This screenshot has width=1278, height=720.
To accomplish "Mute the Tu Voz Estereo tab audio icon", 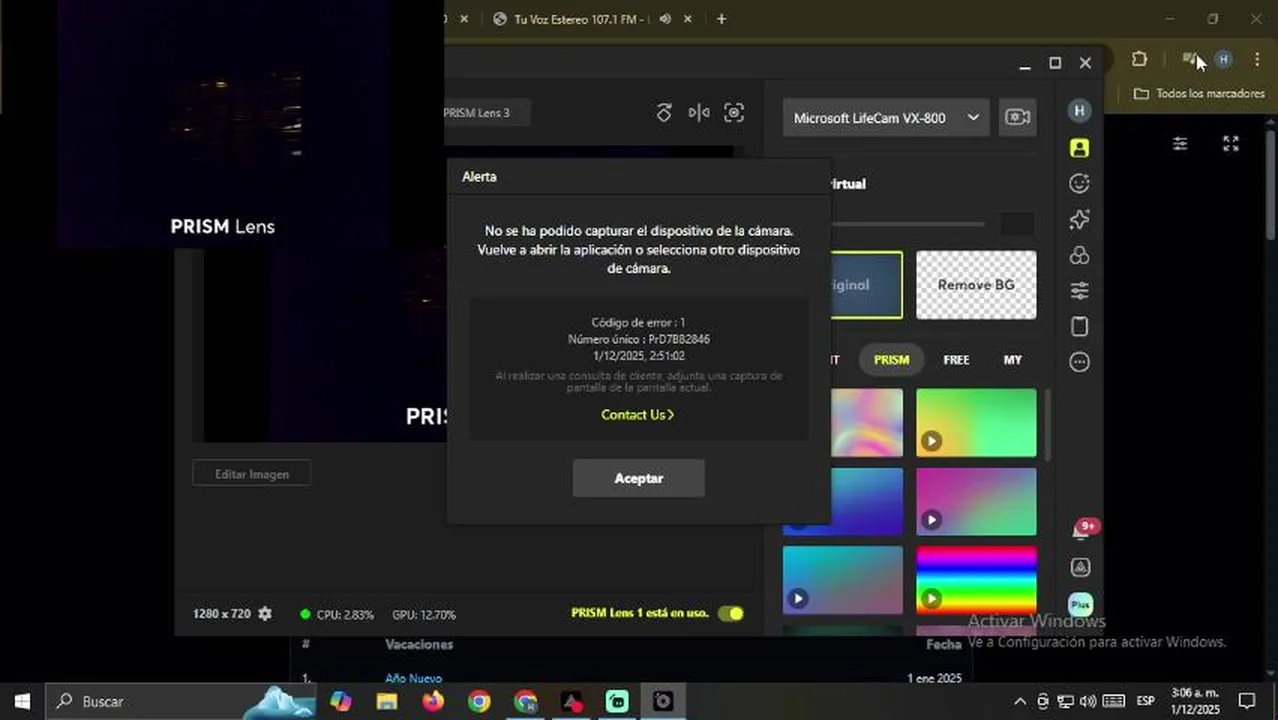I will pos(666,19).
